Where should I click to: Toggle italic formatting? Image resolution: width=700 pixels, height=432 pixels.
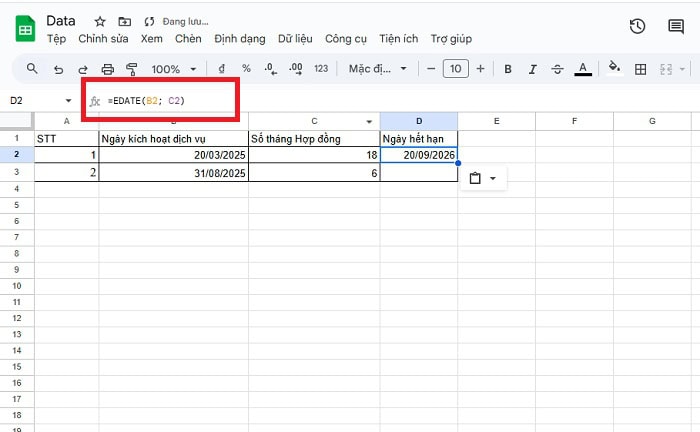coord(534,69)
